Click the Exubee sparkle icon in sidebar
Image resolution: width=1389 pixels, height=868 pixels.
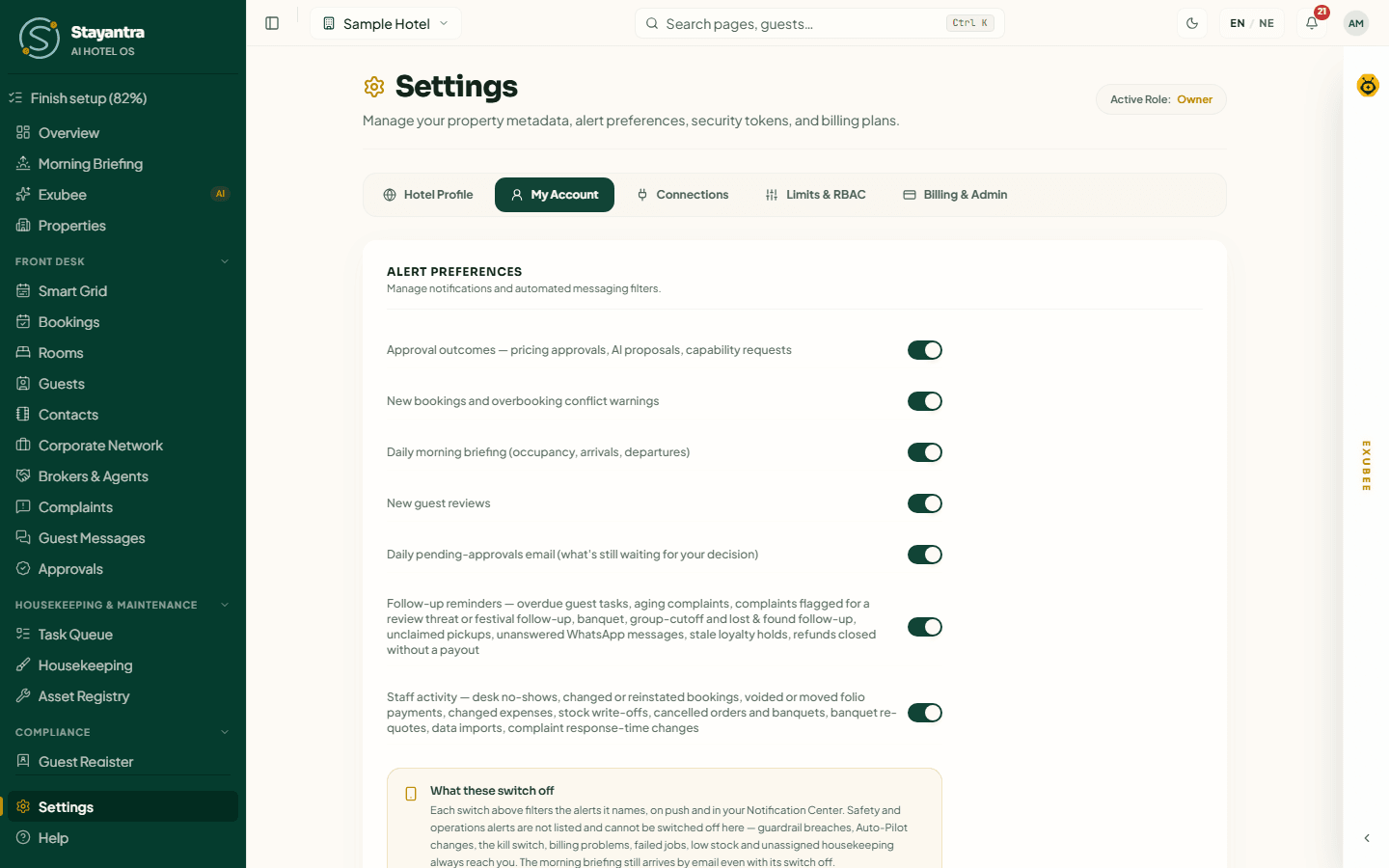(23, 194)
